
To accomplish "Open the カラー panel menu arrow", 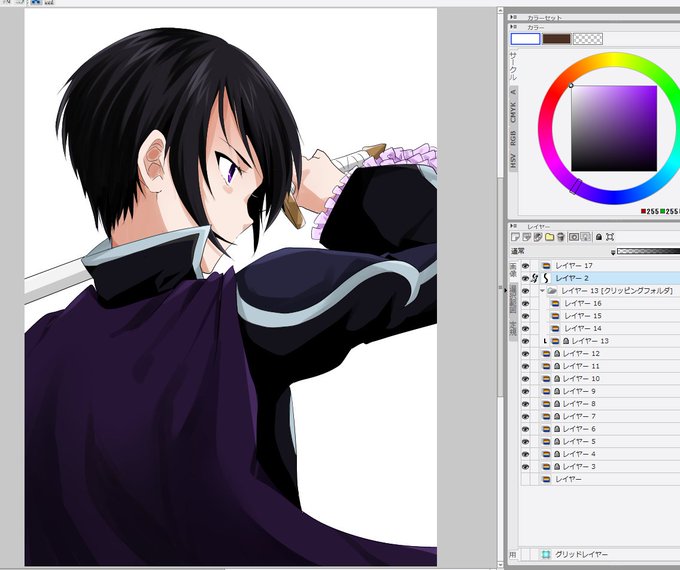I will (513, 27).
